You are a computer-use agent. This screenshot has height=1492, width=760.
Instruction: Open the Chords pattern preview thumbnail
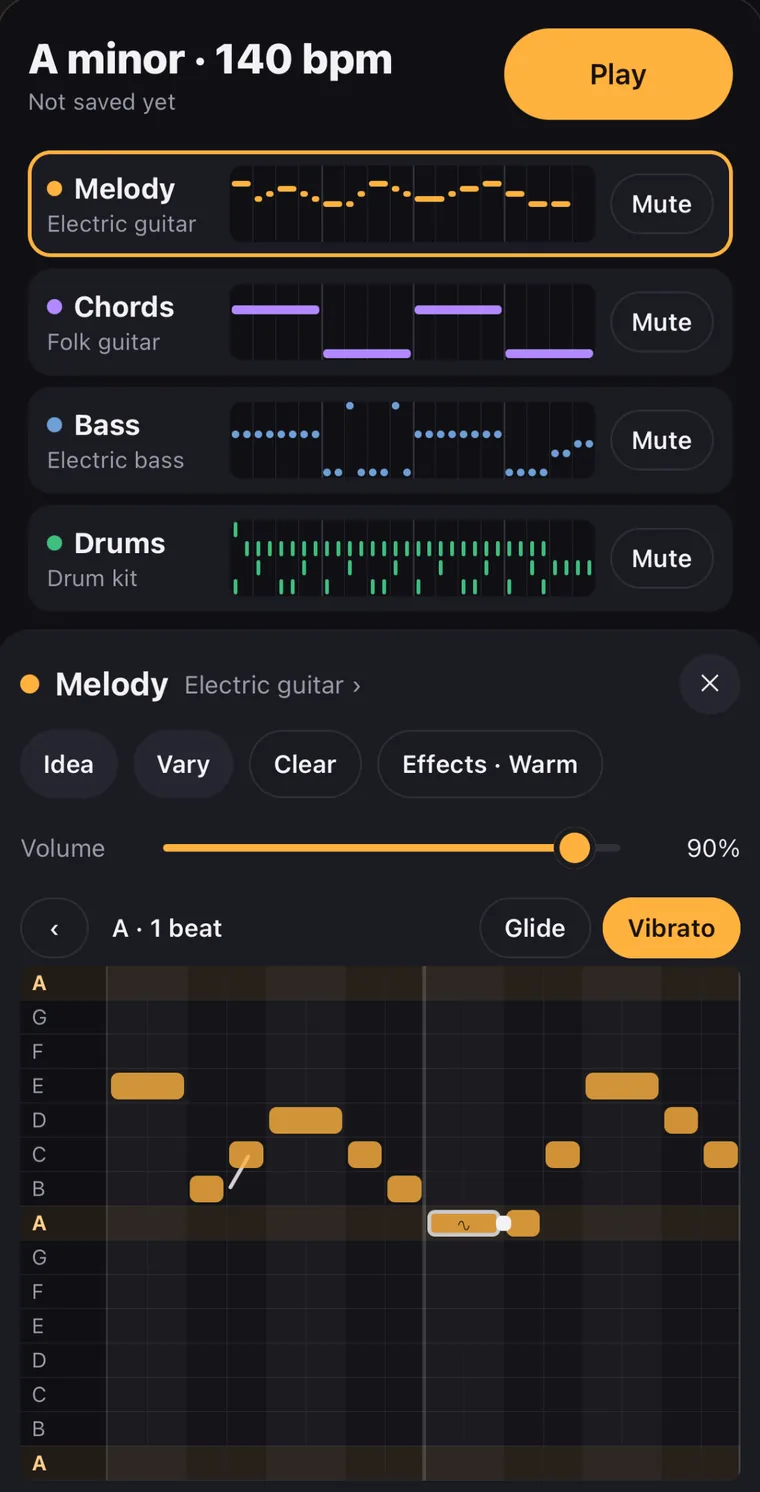tap(412, 322)
